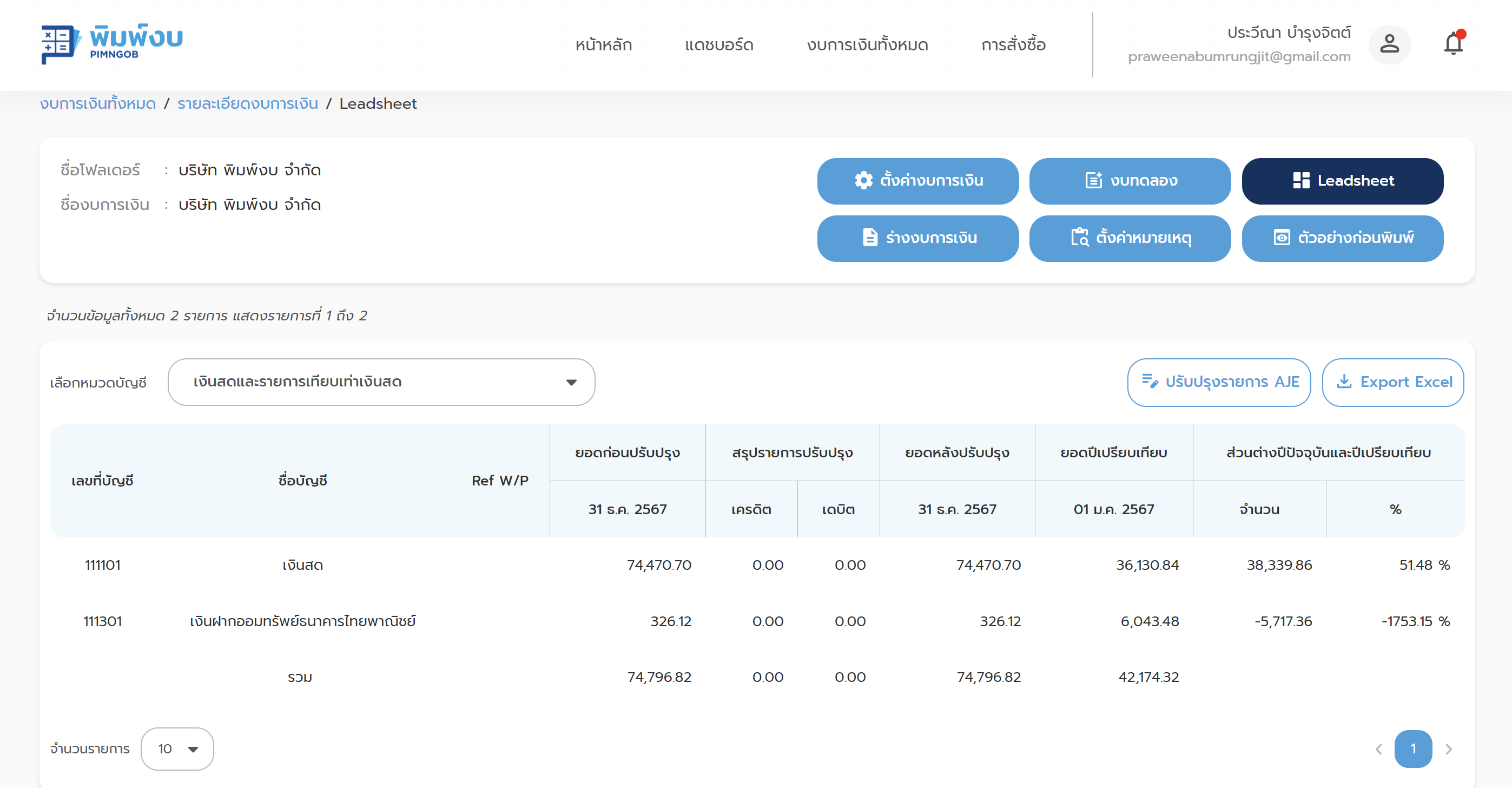The height and width of the screenshot is (788, 1512).
Task: Go to next page with right chevron
Action: [1448, 748]
